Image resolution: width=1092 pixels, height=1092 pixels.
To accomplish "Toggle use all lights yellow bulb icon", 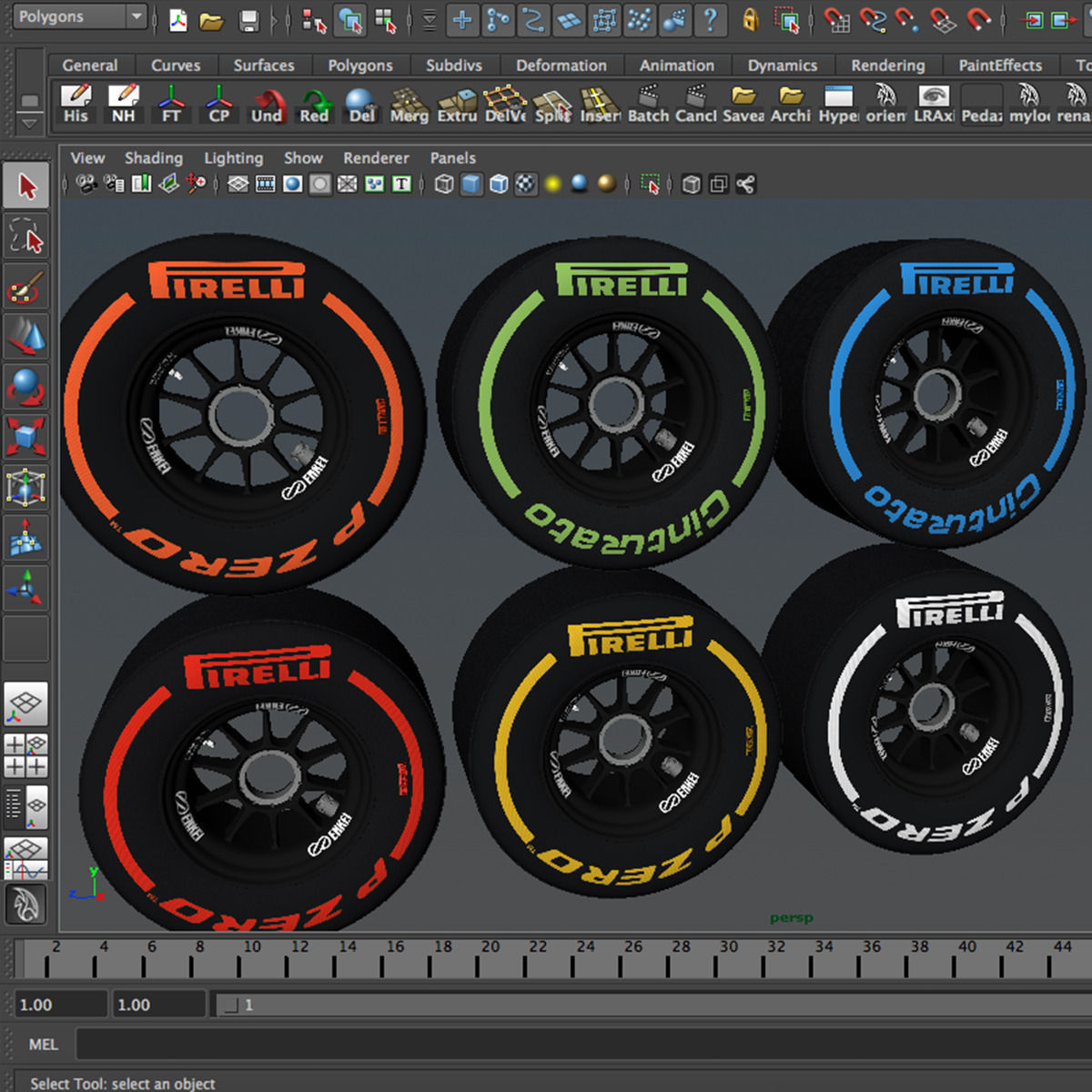I will (552, 185).
